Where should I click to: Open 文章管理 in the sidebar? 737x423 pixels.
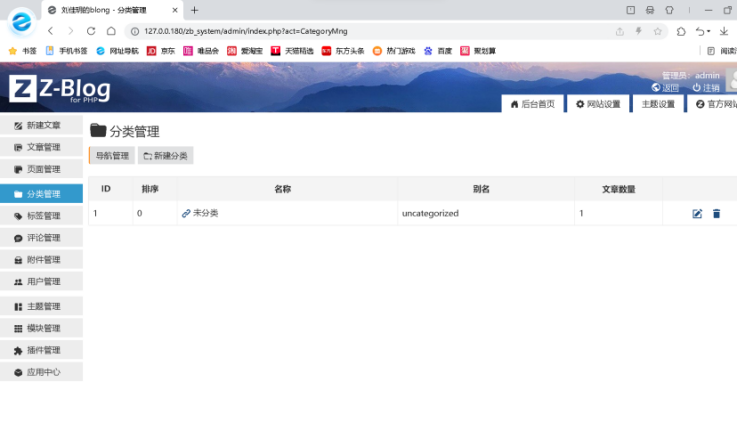(41, 147)
